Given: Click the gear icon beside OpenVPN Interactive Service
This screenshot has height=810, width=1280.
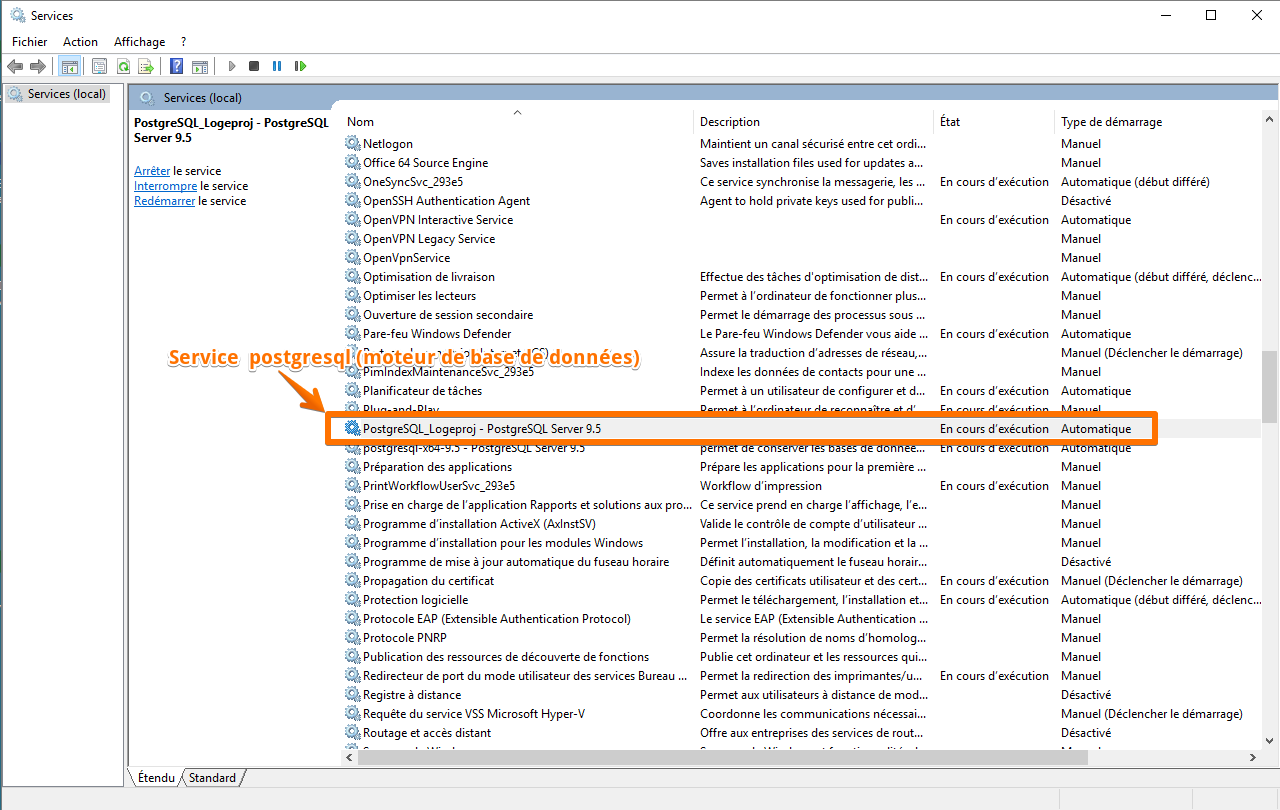Looking at the screenshot, I should (352, 220).
